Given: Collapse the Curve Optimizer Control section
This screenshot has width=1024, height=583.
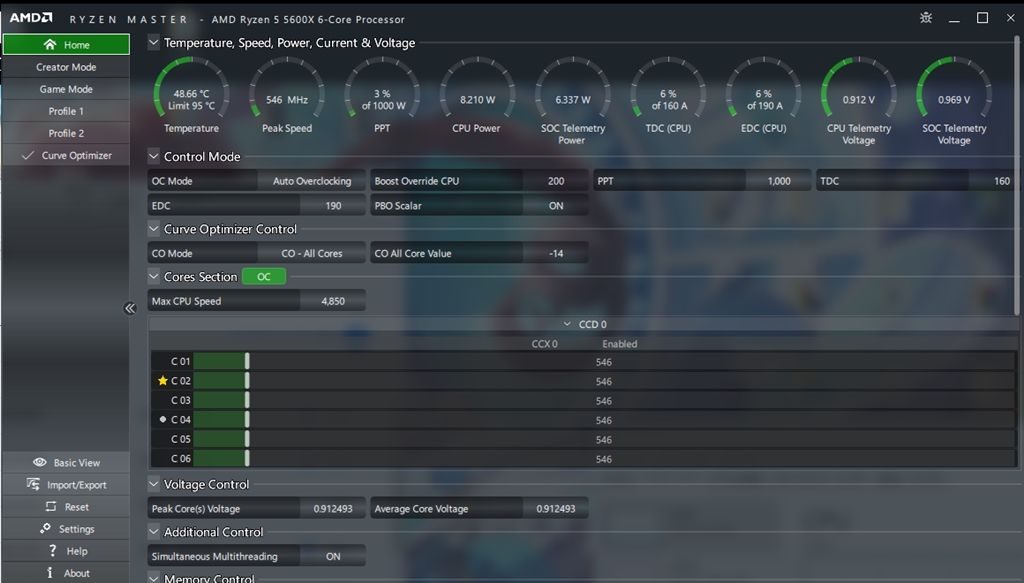Looking at the screenshot, I should tap(153, 228).
